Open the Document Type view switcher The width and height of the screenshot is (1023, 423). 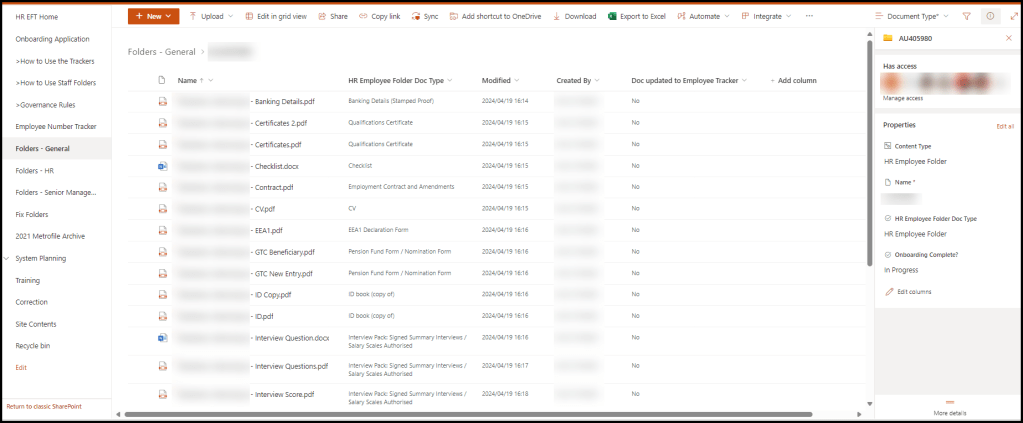point(911,17)
